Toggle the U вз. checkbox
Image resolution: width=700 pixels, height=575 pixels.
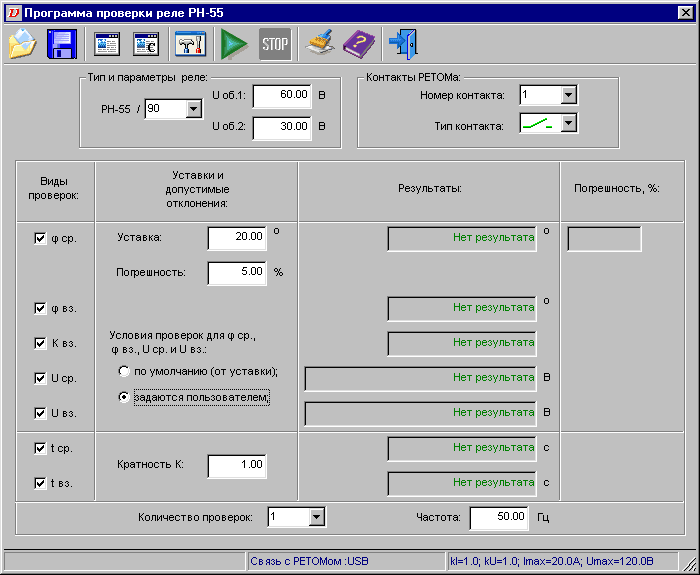tap(40, 413)
